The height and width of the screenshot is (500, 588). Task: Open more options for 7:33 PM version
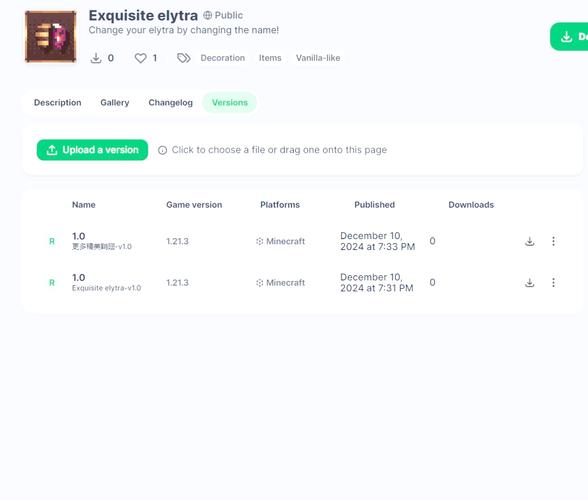(554, 241)
